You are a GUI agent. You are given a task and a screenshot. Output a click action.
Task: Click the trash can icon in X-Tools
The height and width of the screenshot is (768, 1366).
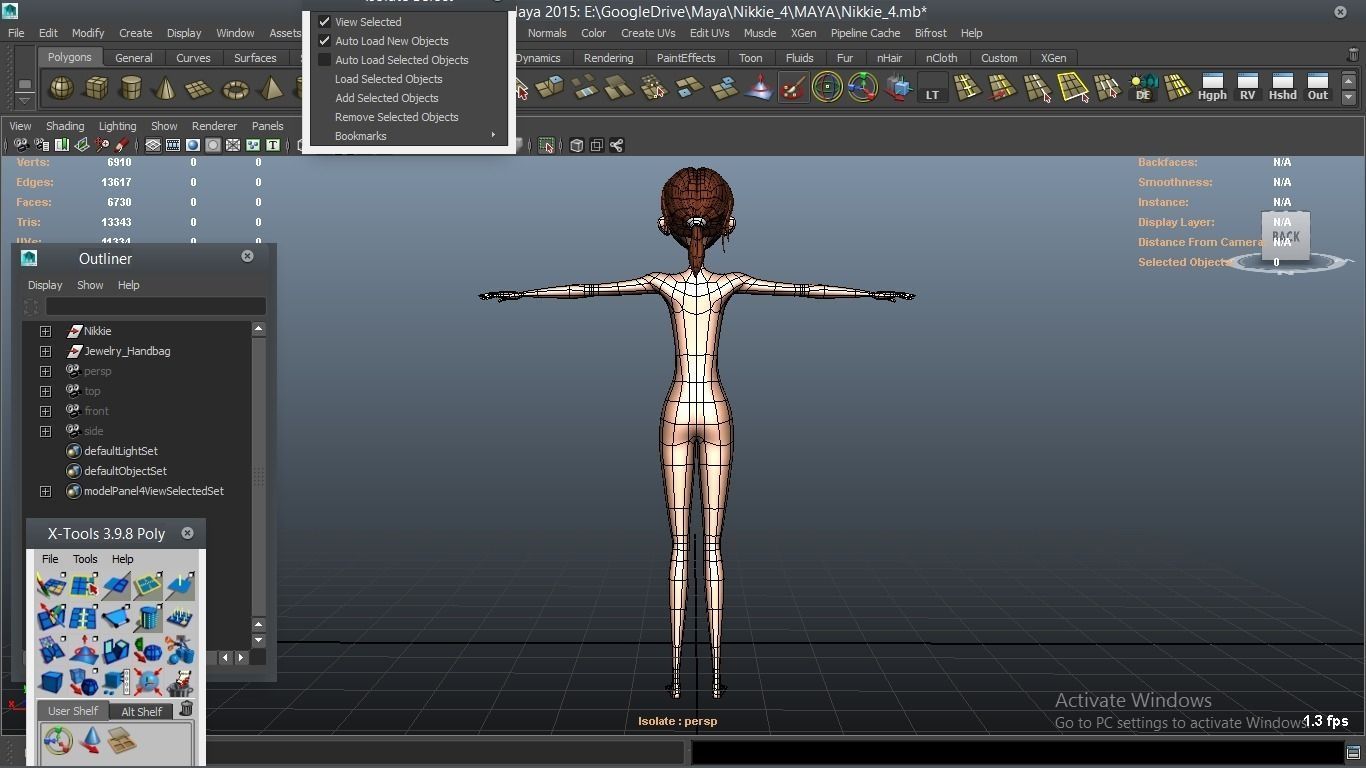tap(186, 709)
